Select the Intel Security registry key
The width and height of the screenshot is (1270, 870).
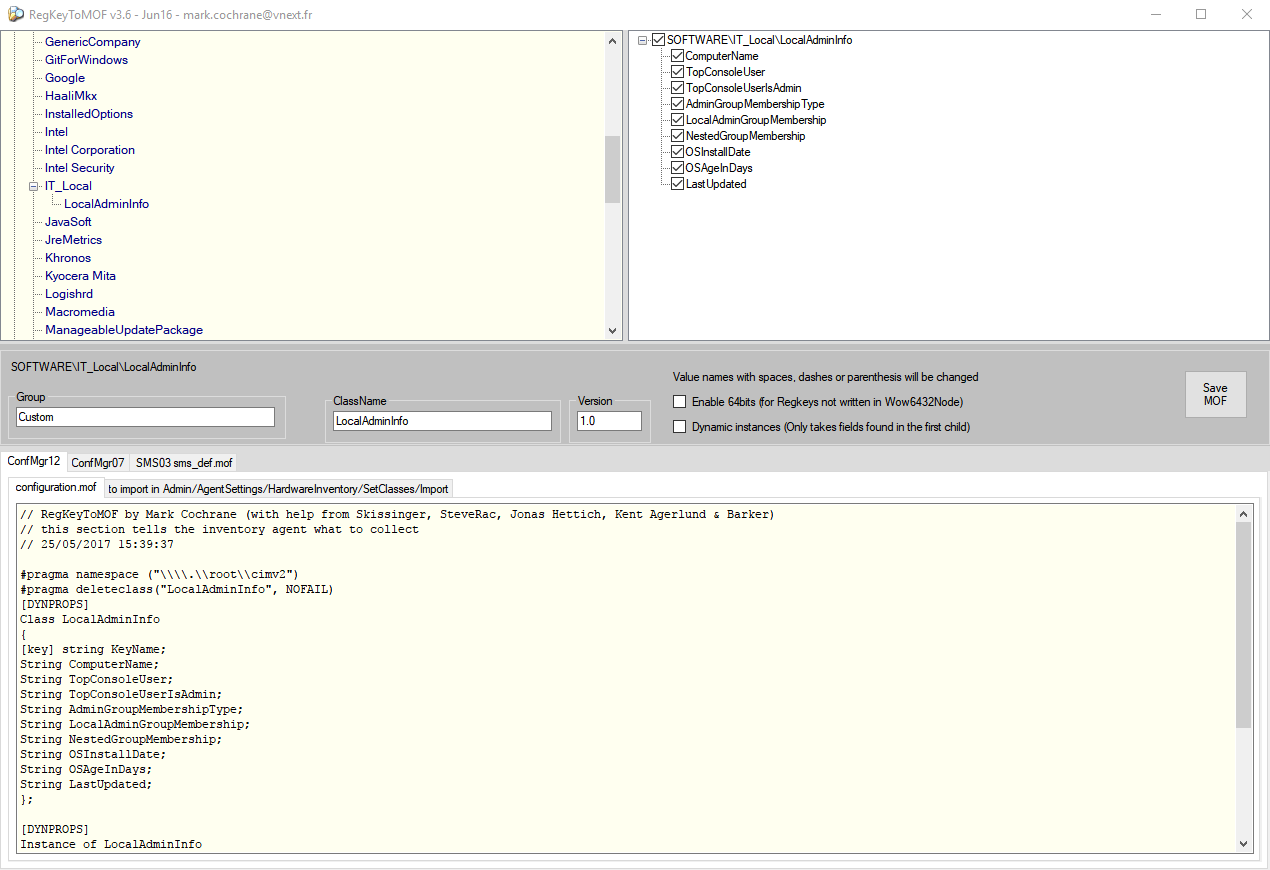click(x=80, y=168)
